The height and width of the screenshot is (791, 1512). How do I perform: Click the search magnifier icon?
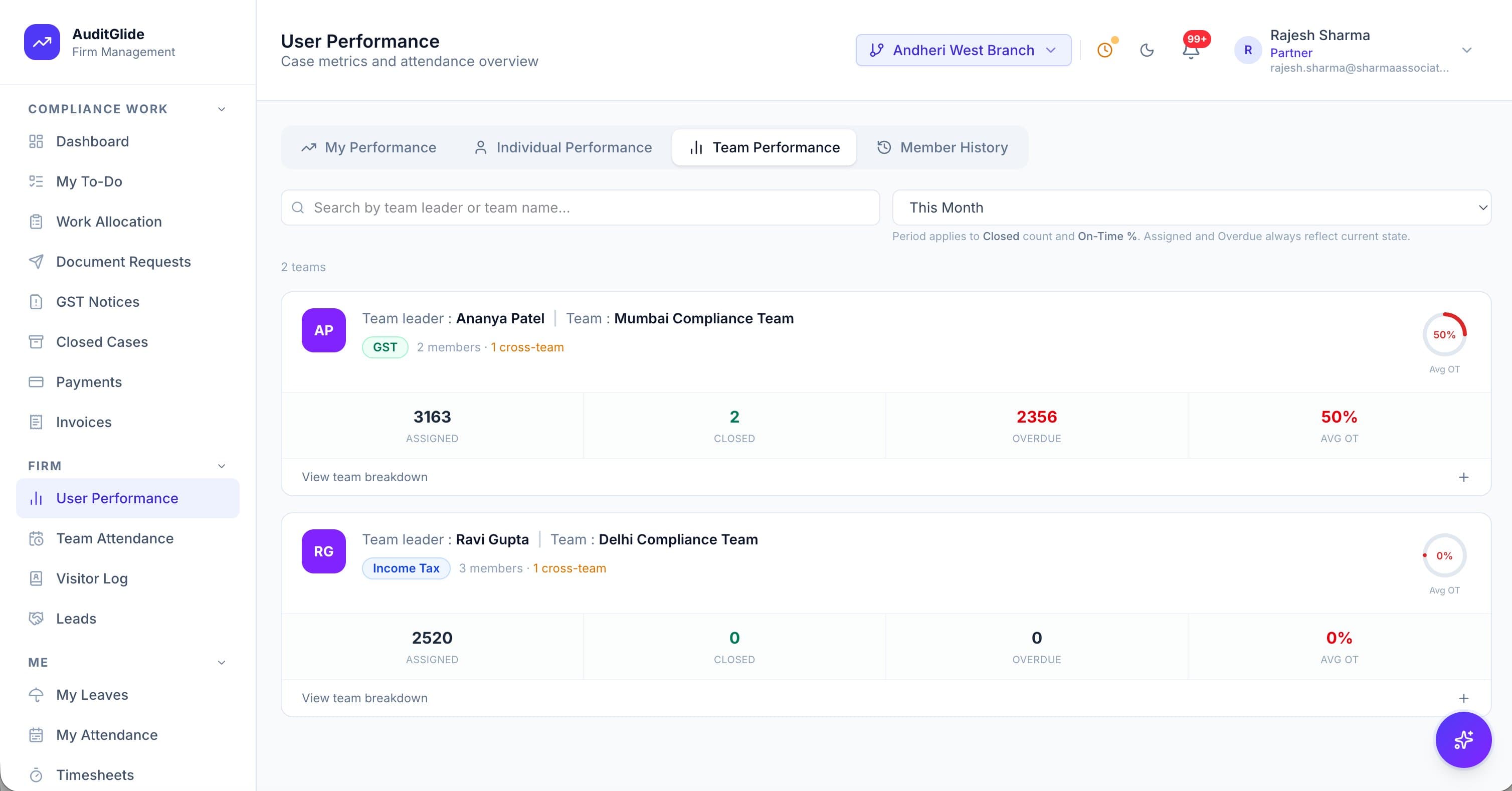[x=298, y=208]
